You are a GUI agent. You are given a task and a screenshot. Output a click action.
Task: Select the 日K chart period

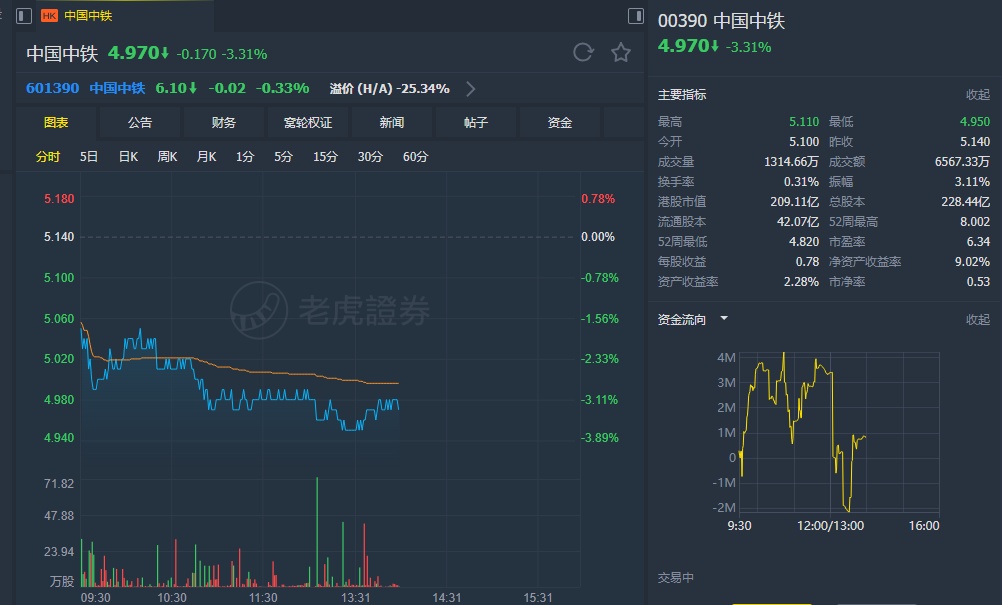click(128, 157)
